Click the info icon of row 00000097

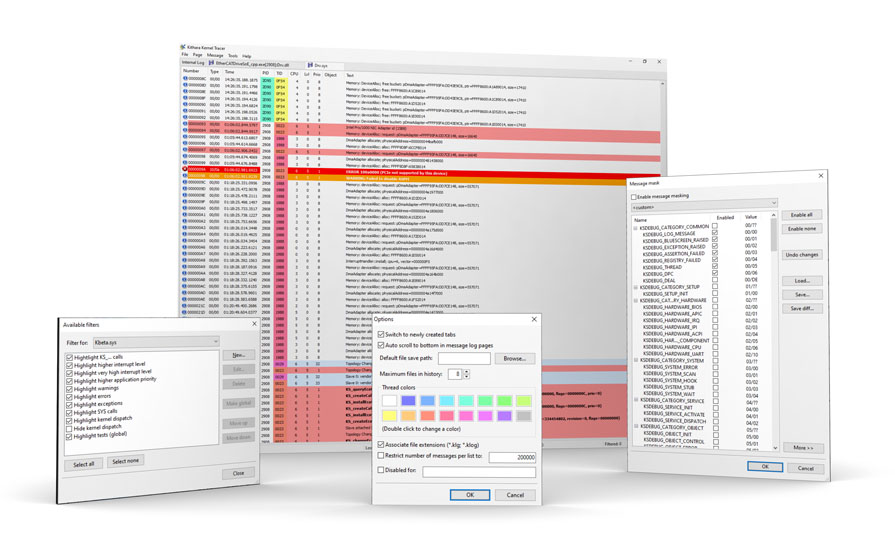[x=185, y=149]
